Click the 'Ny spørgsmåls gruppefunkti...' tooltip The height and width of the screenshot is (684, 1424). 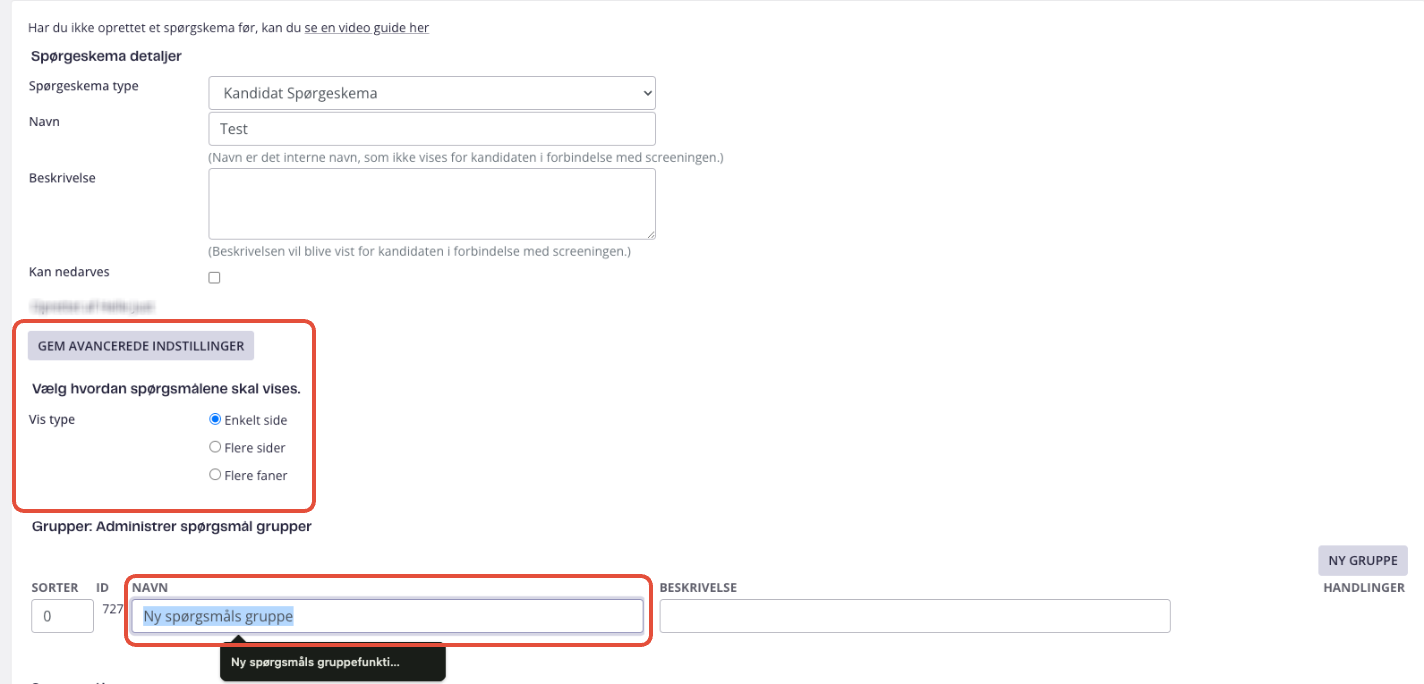pos(333,662)
